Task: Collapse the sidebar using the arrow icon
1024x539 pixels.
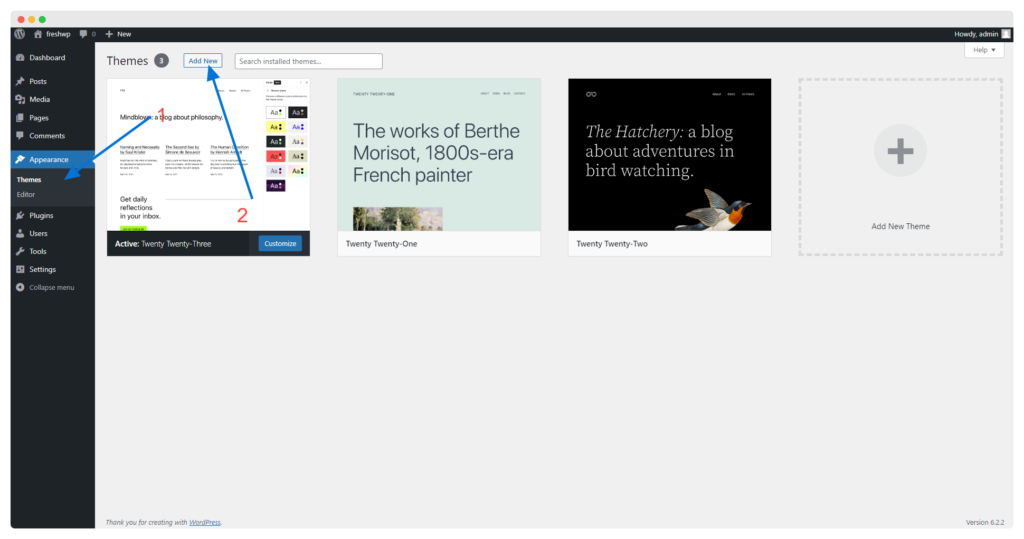Action: (x=20, y=287)
